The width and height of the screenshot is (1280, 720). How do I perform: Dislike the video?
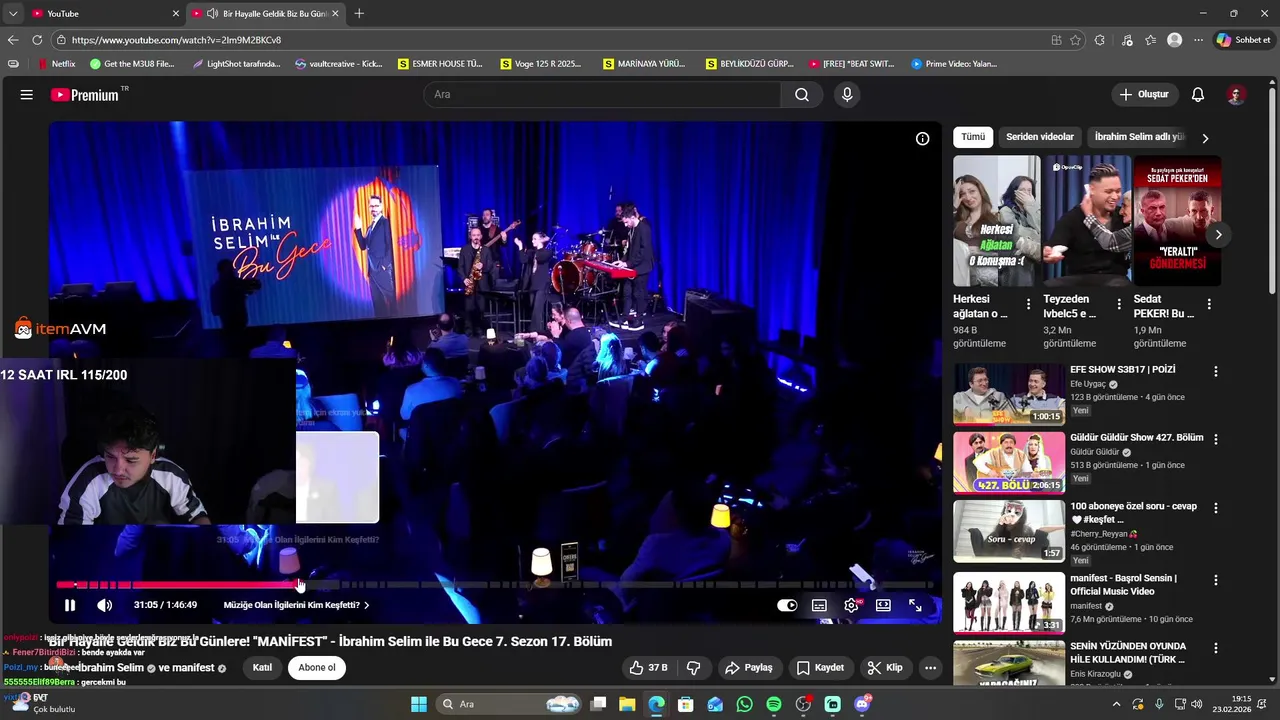(693, 668)
